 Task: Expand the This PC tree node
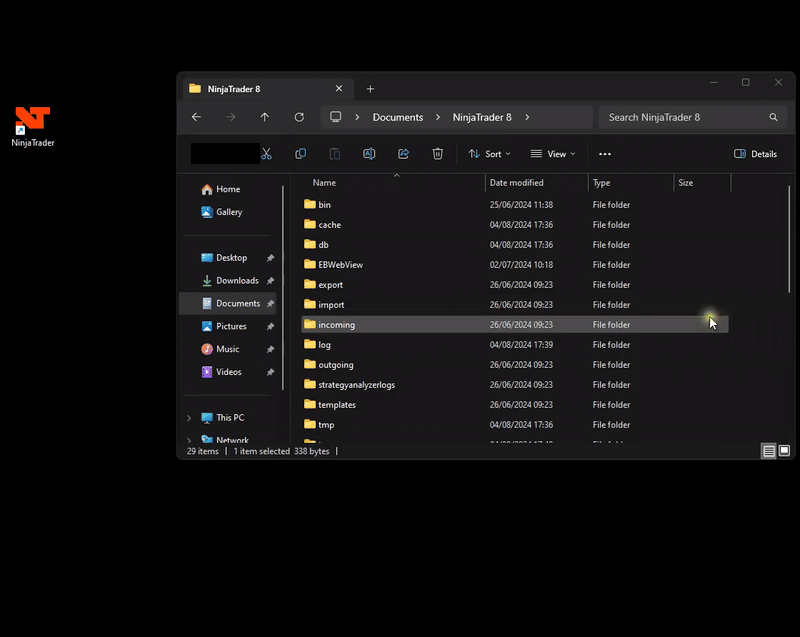(189, 418)
